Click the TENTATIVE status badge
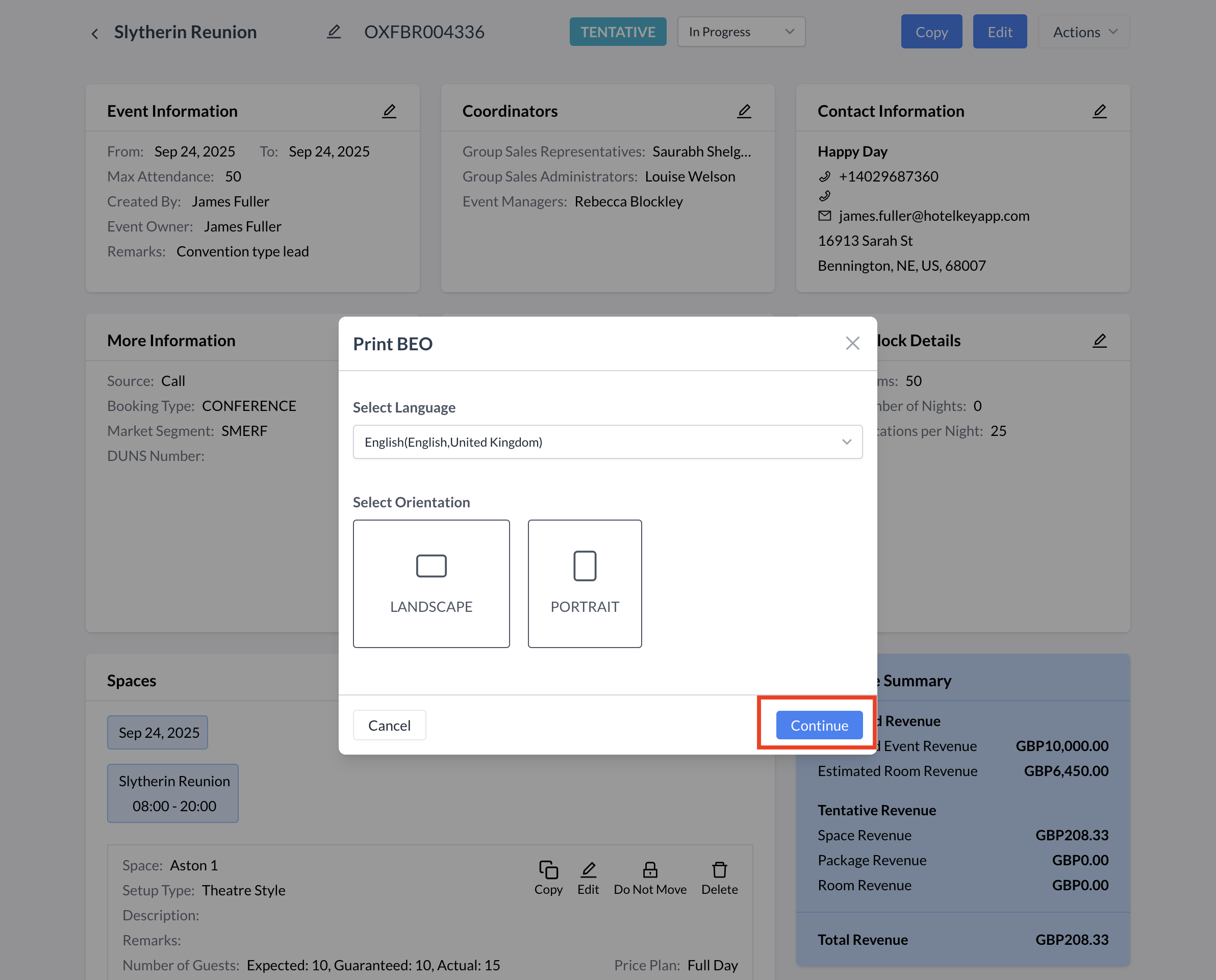Screen dimensions: 1216x980 coord(617,32)
